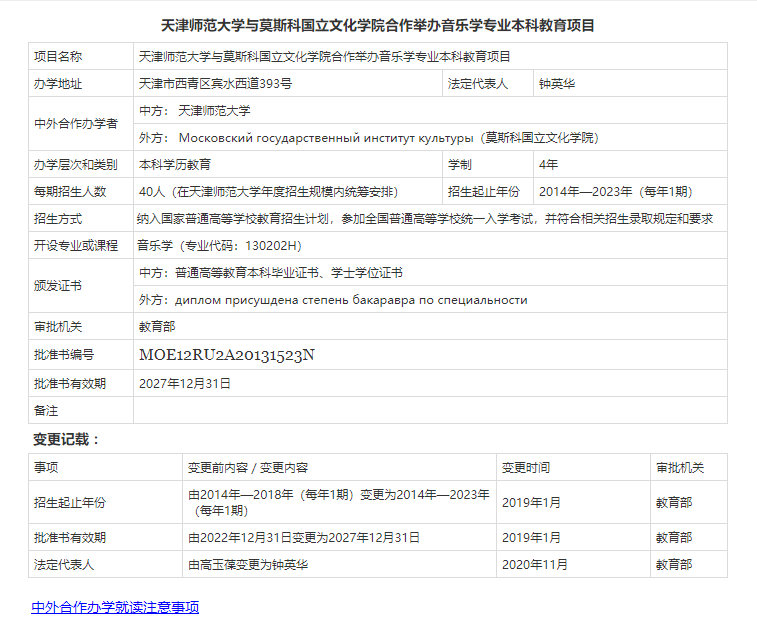
Task: Select the 开设专业或课程 label
Action: tap(76, 246)
